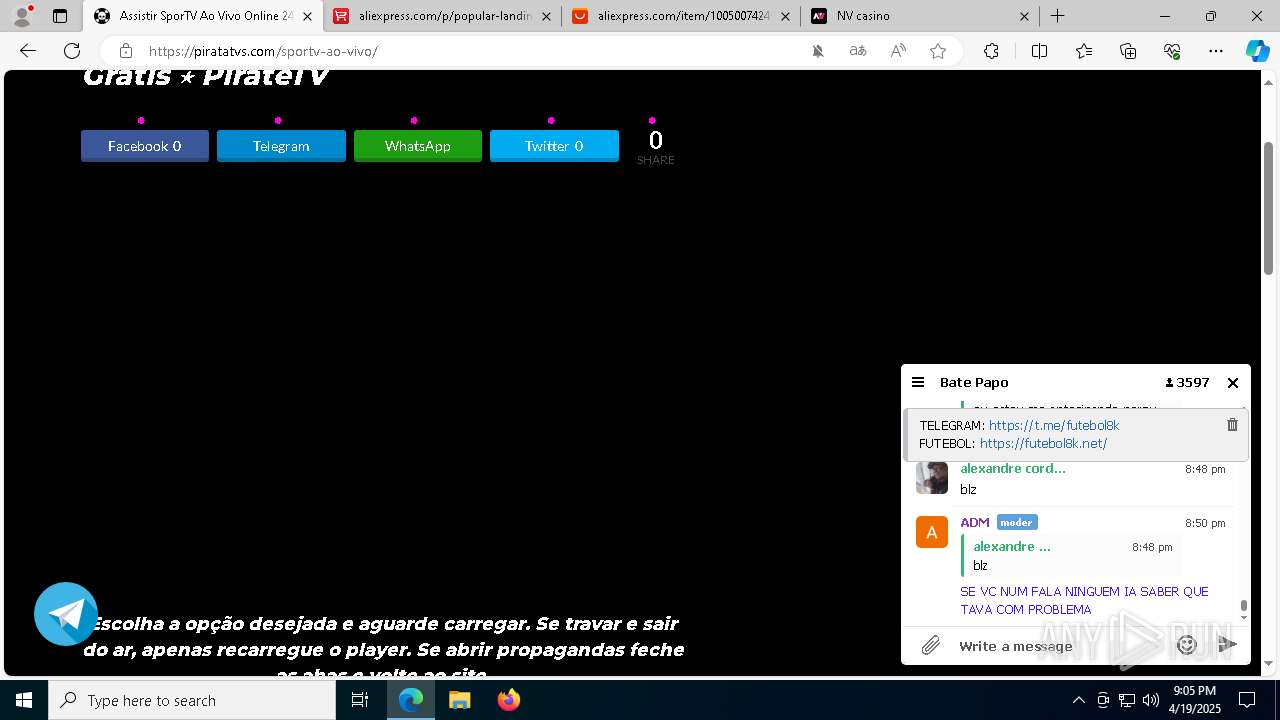Open Browser essentials icon
The image size is (1280, 720).
[x=1172, y=51]
